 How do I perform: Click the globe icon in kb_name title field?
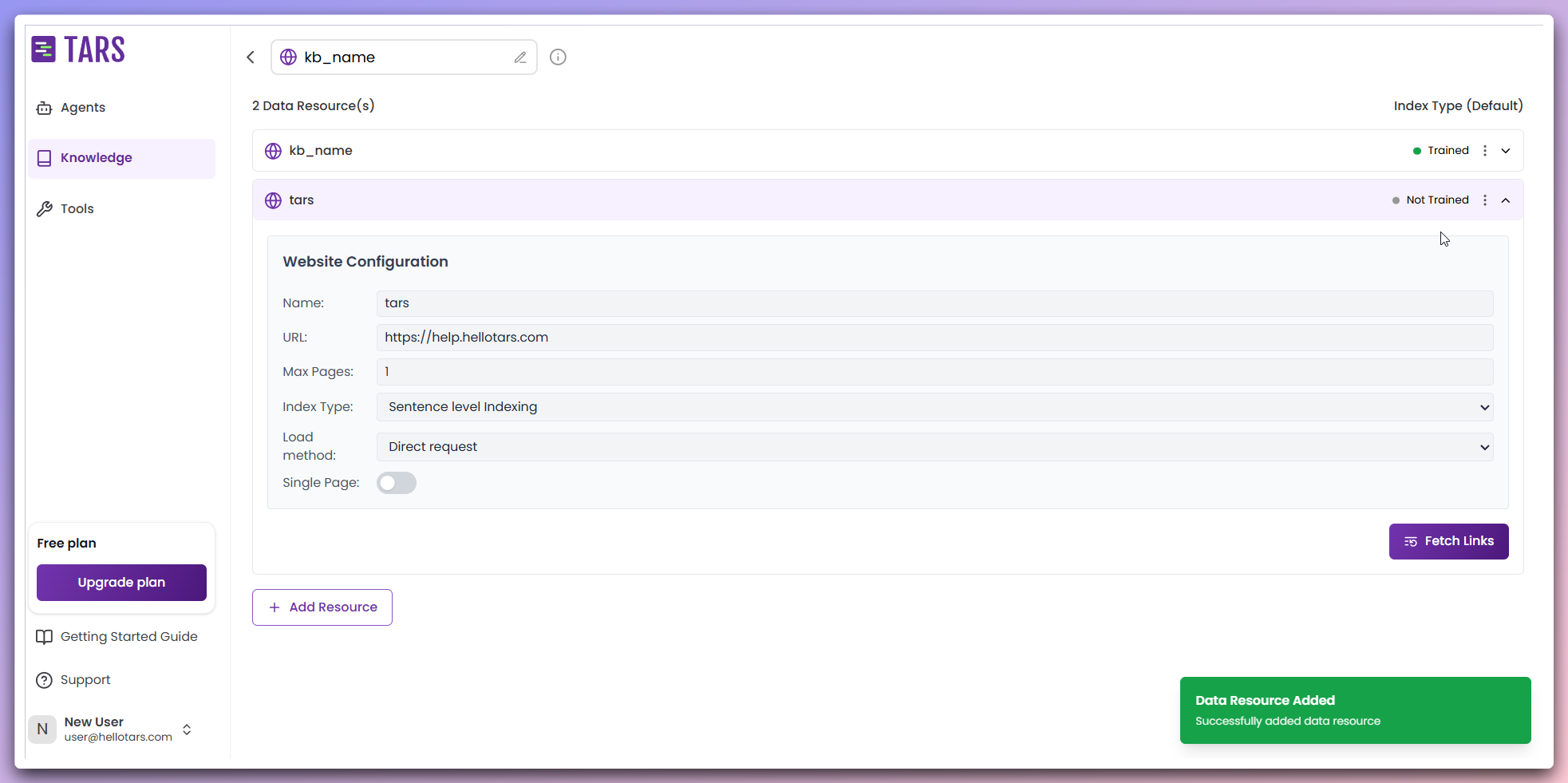point(288,57)
